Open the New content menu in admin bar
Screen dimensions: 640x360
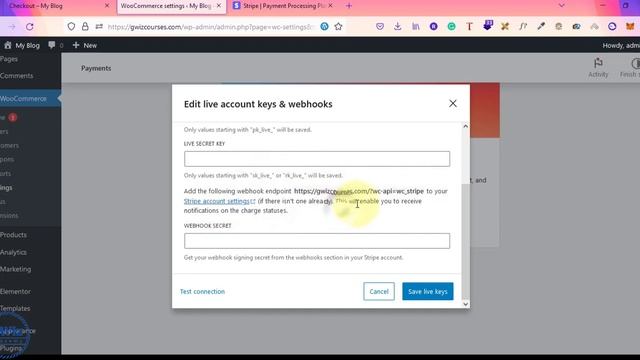[84, 45]
